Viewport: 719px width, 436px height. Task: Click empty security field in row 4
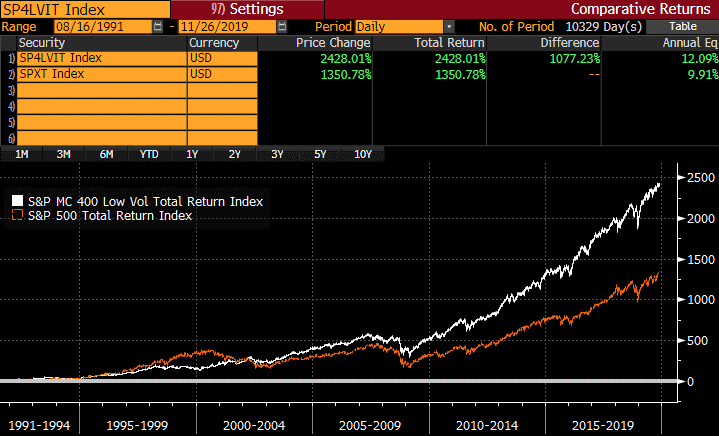[x=102, y=106]
